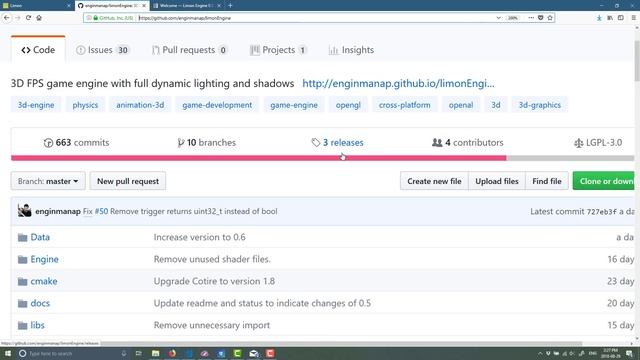Open the Pull requests tab
This screenshot has width=640, height=360.
(189, 50)
